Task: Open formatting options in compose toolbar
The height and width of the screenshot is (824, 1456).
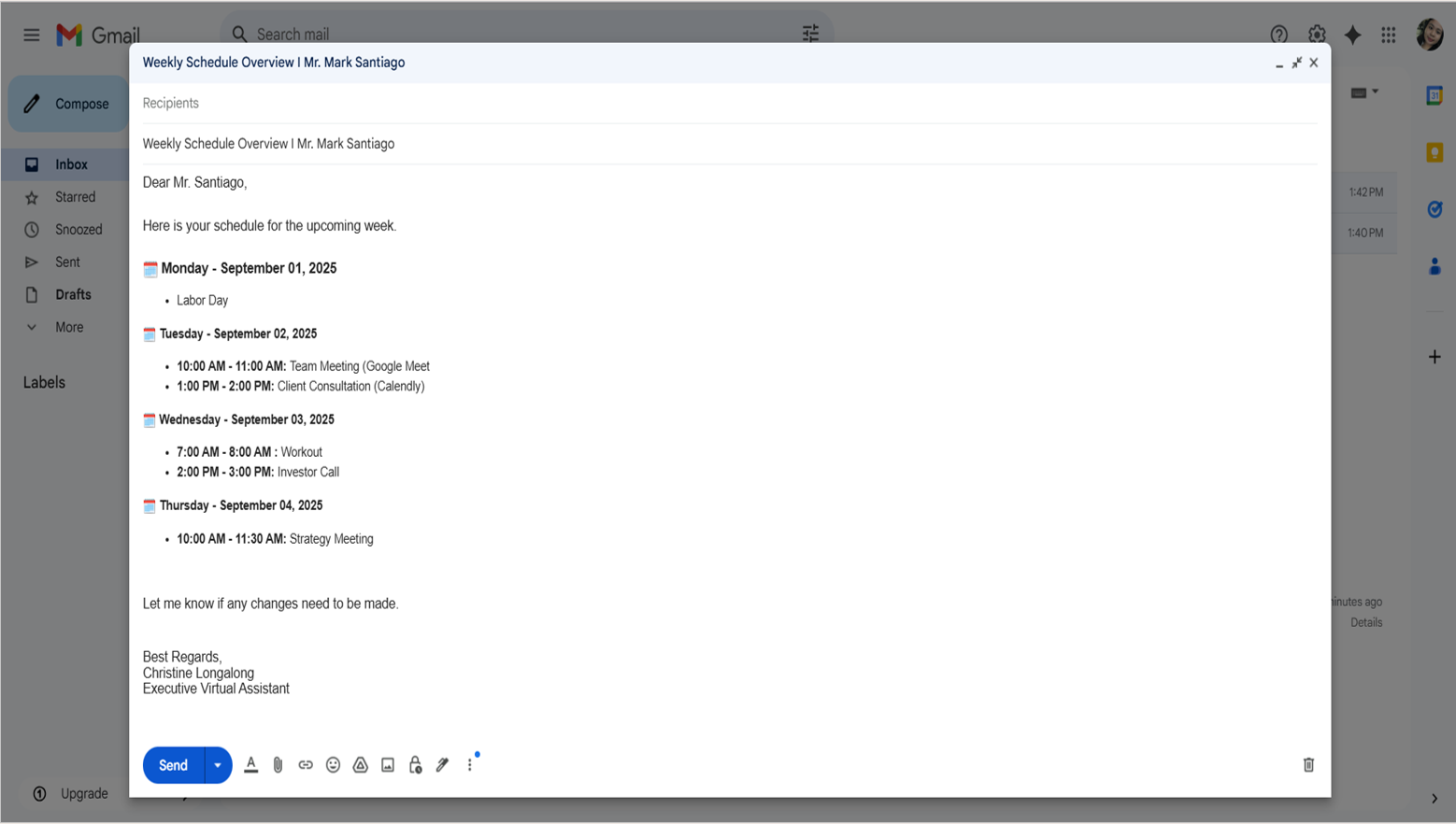Action: 250,765
